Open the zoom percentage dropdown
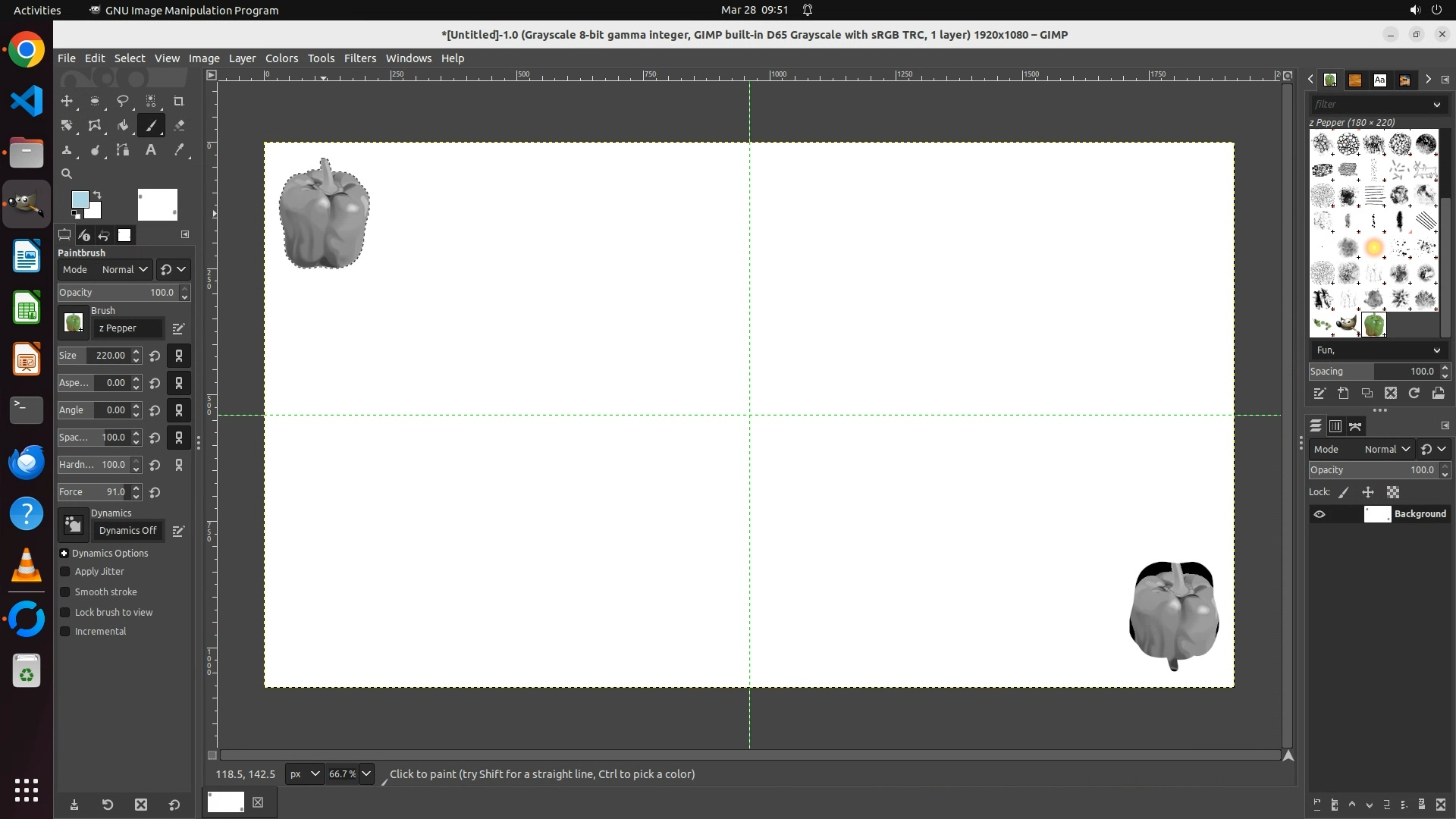 point(366,774)
